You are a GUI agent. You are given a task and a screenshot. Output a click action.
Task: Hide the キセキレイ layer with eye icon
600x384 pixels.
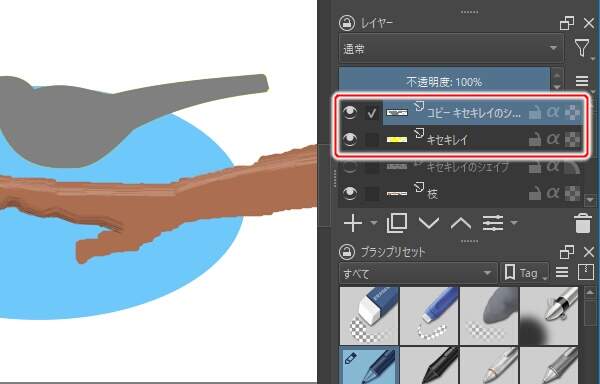point(350,139)
